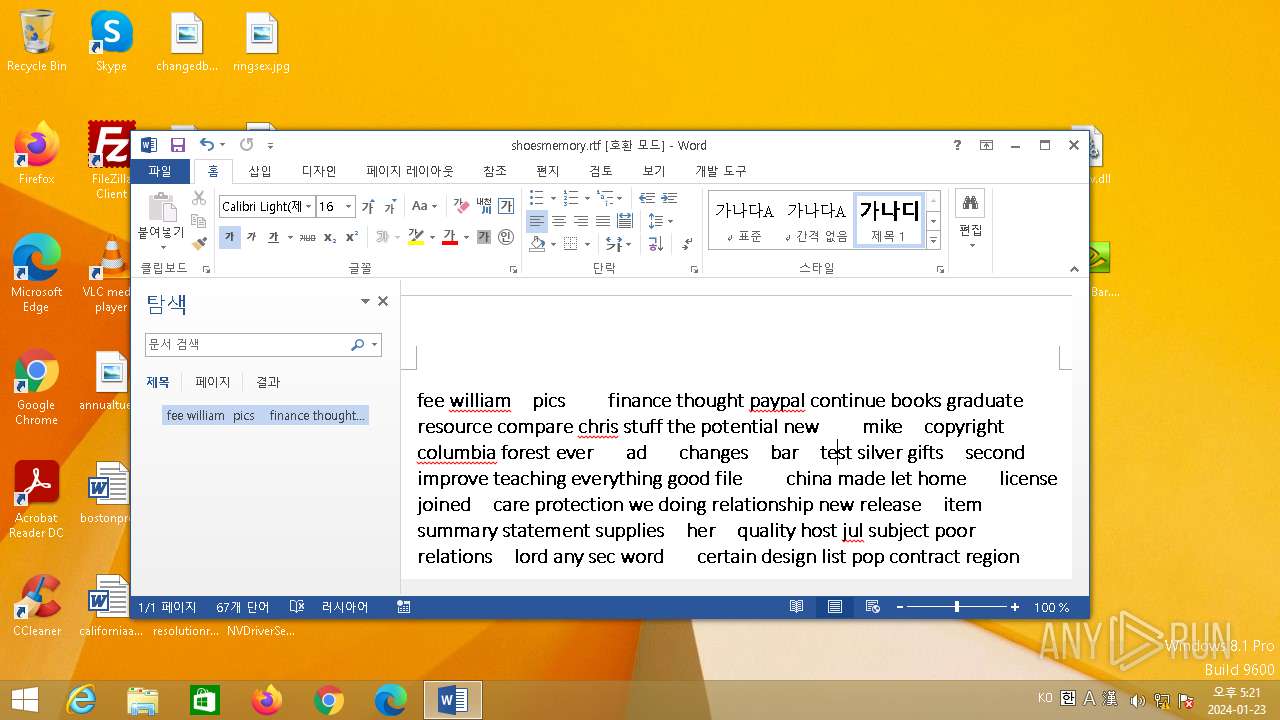
Task: Open the 페이지 tab in navigation pane
Action: 213,382
